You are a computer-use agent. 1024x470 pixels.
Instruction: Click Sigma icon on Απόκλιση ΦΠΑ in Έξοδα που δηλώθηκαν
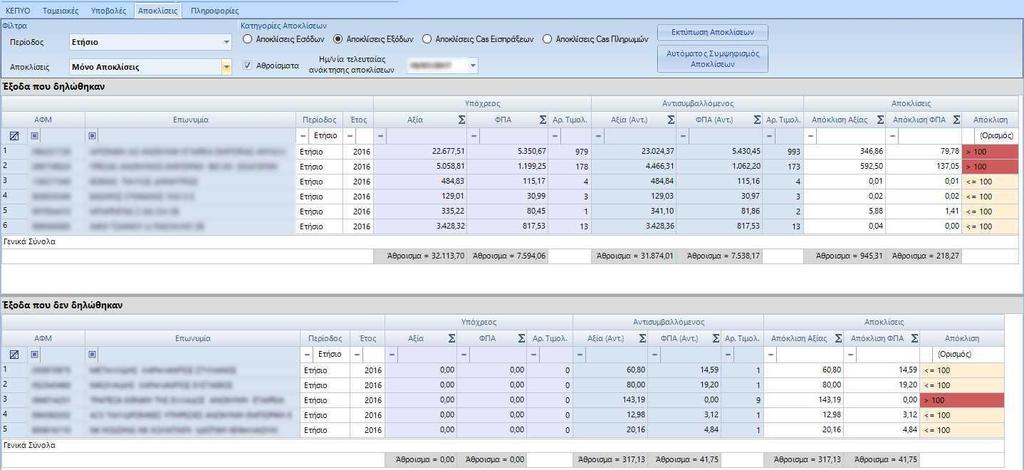click(x=956, y=120)
